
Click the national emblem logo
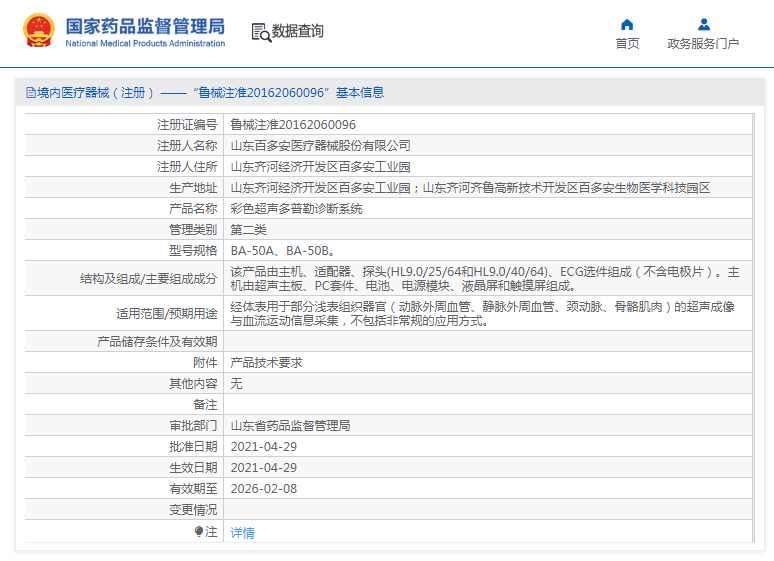(x=39, y=31)
